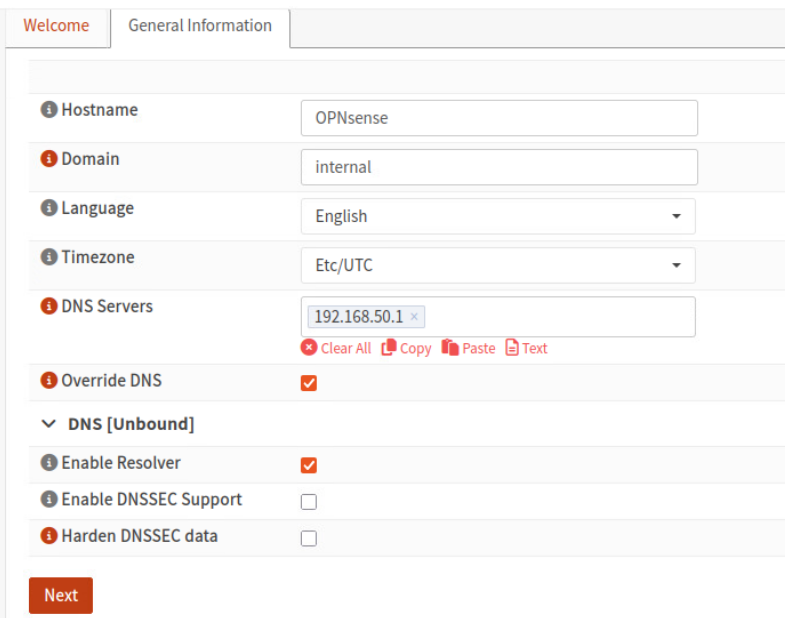This screenshot has height=618, width=785.
Task: Uncheck the Override DNS checkbox
Action: click(x=309, y=383)
